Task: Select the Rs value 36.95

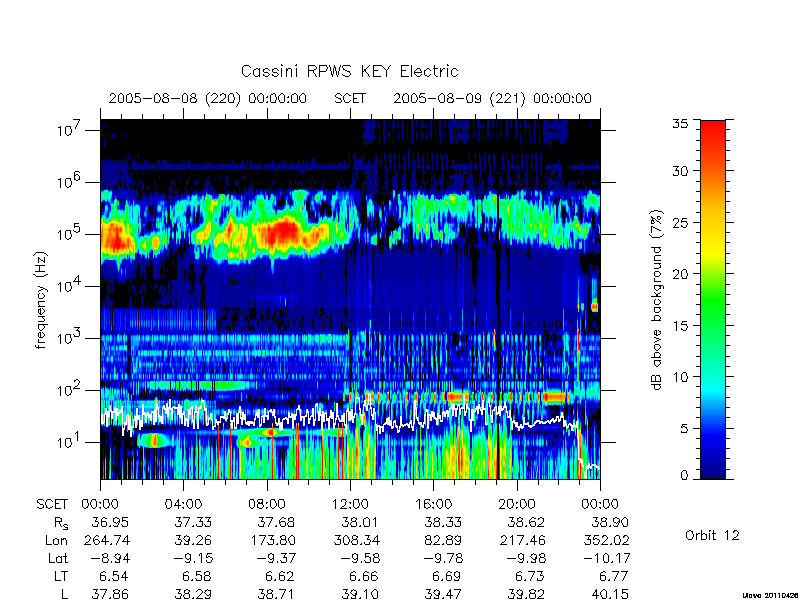Action: pyautogui.click(x=110, y=522)
